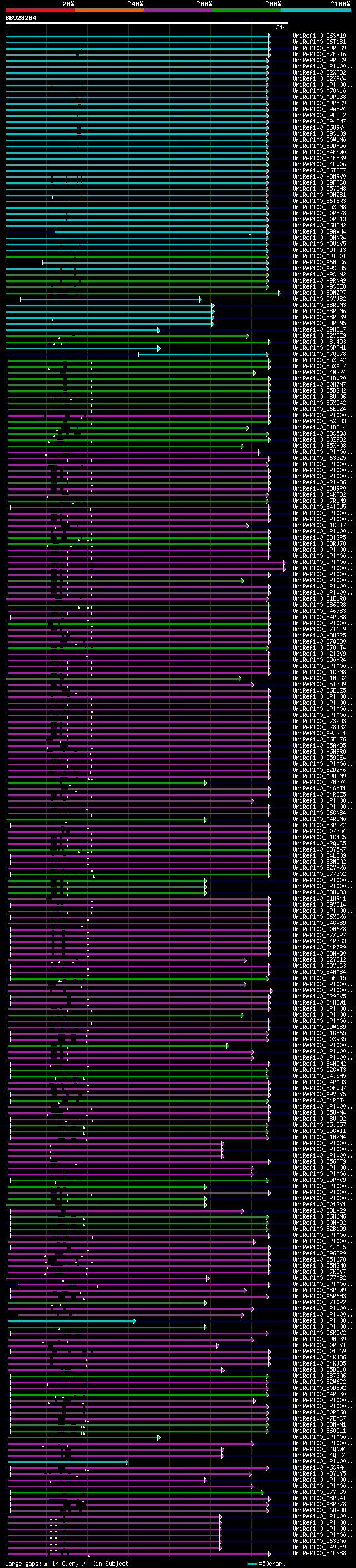The width and height of the screenshot is (356, 1568).
Task: Open hit UniRef100_B9RCG9
Action: point(319,48)
